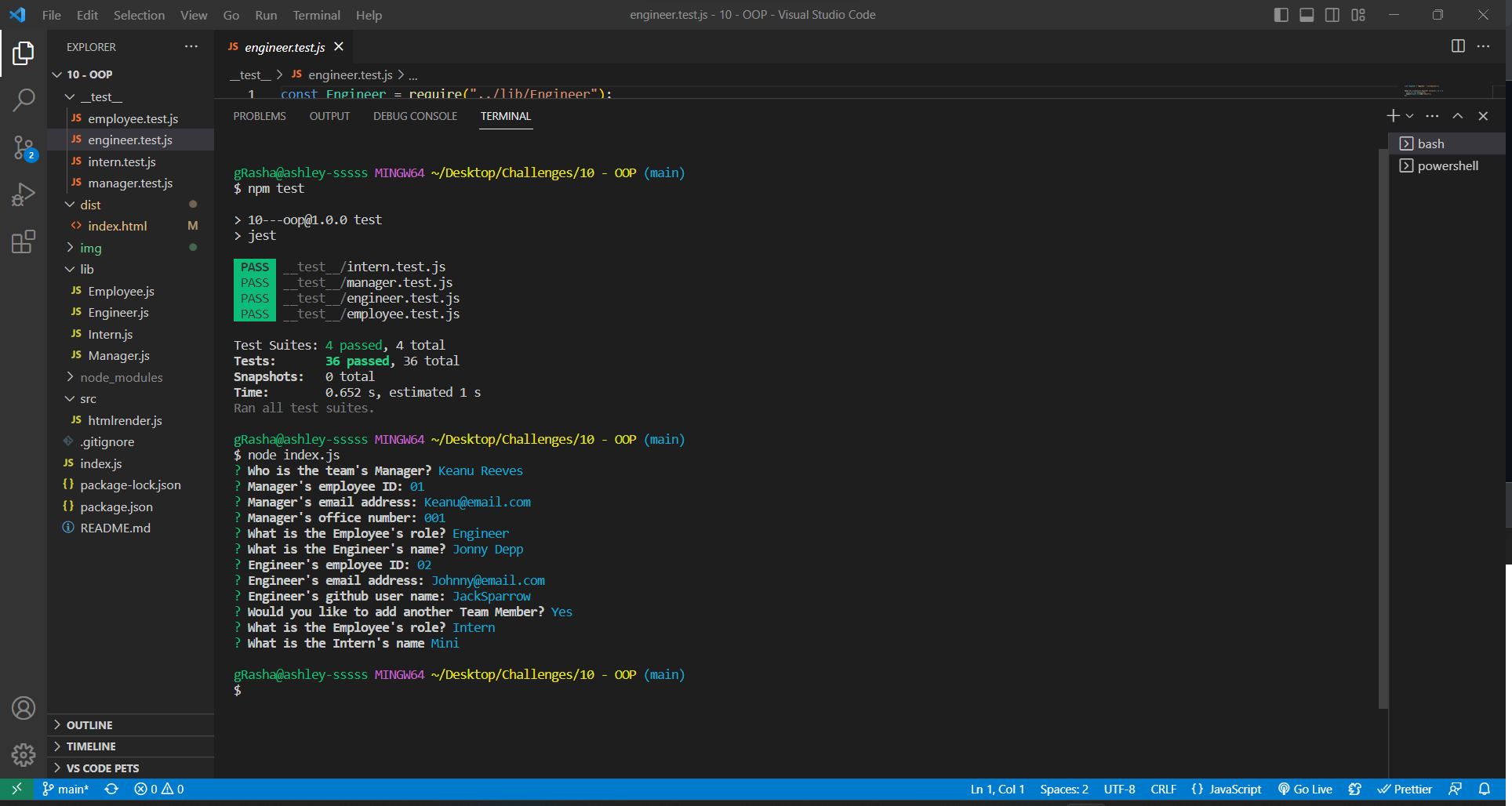Open the terminal profile dropdown arrow
The height and width of the screenshot is (806, 1512).
click(1410, 115)
